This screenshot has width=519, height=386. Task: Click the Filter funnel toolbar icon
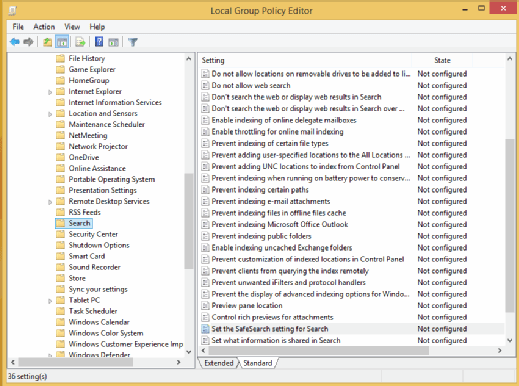[x=133, y=42]
